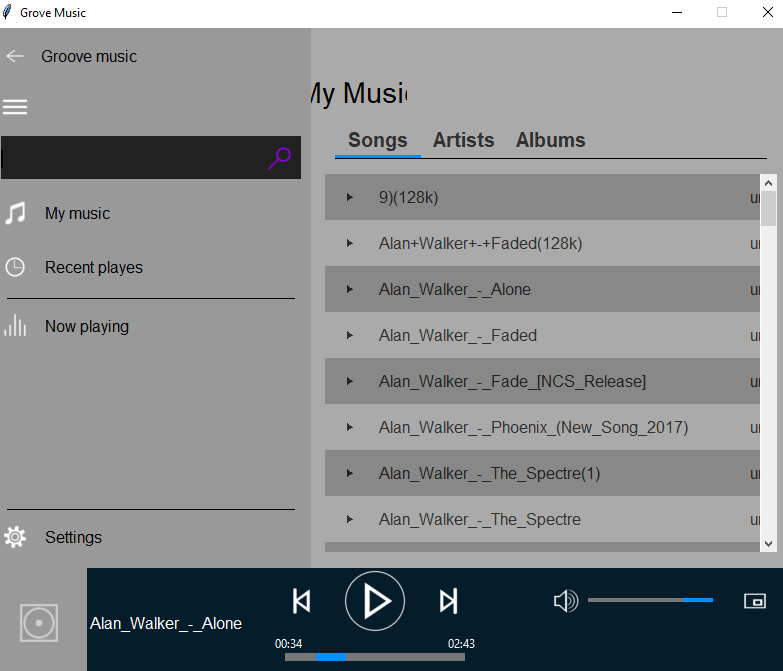
Task: Open the hamburger menu icon
Action: point(15,107)
